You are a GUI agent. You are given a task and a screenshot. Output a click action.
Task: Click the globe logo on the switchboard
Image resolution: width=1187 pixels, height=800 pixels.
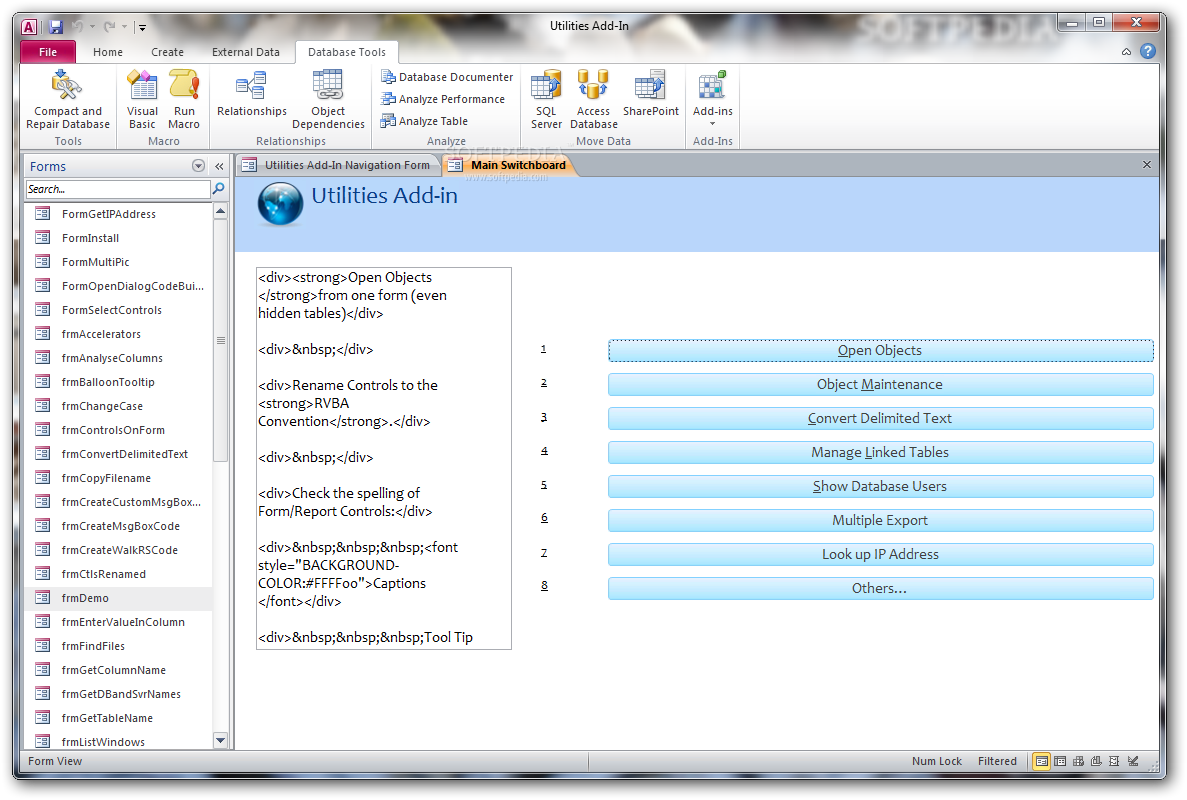tap(280, 204)
